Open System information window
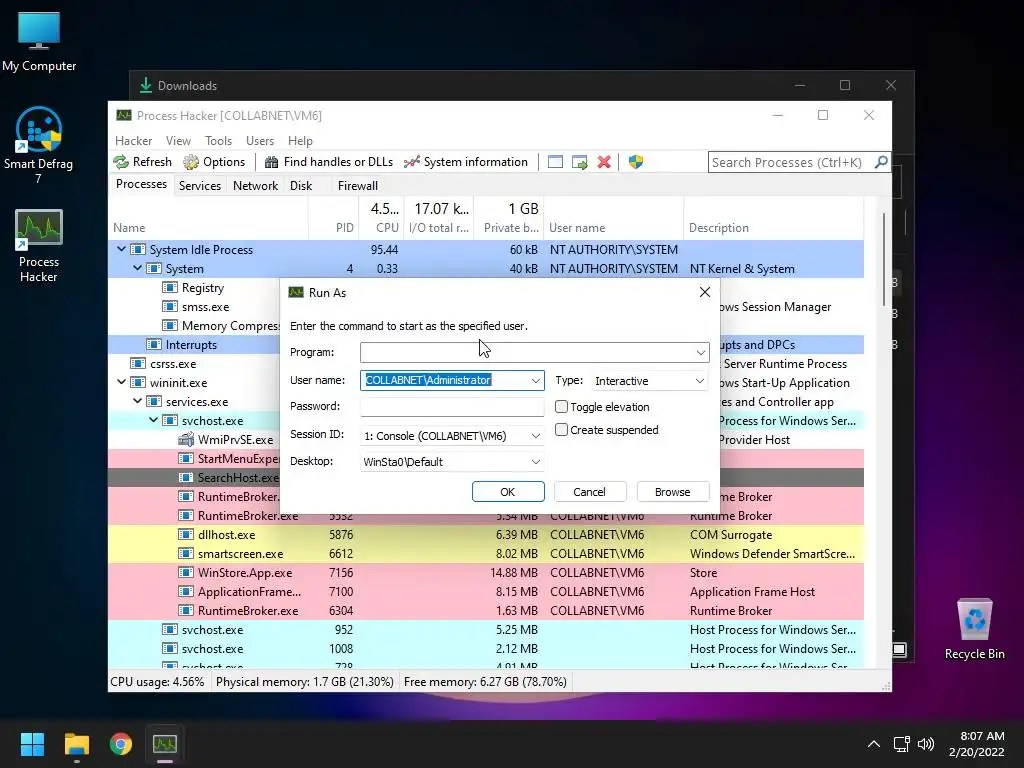The image size is (1024, 768). 466,162
